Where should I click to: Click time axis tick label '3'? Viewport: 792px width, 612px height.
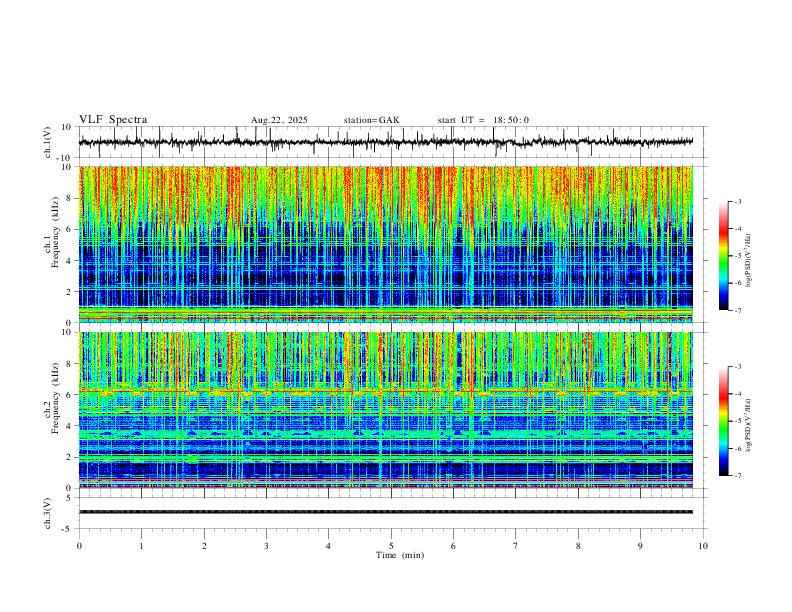coord(266,546)
